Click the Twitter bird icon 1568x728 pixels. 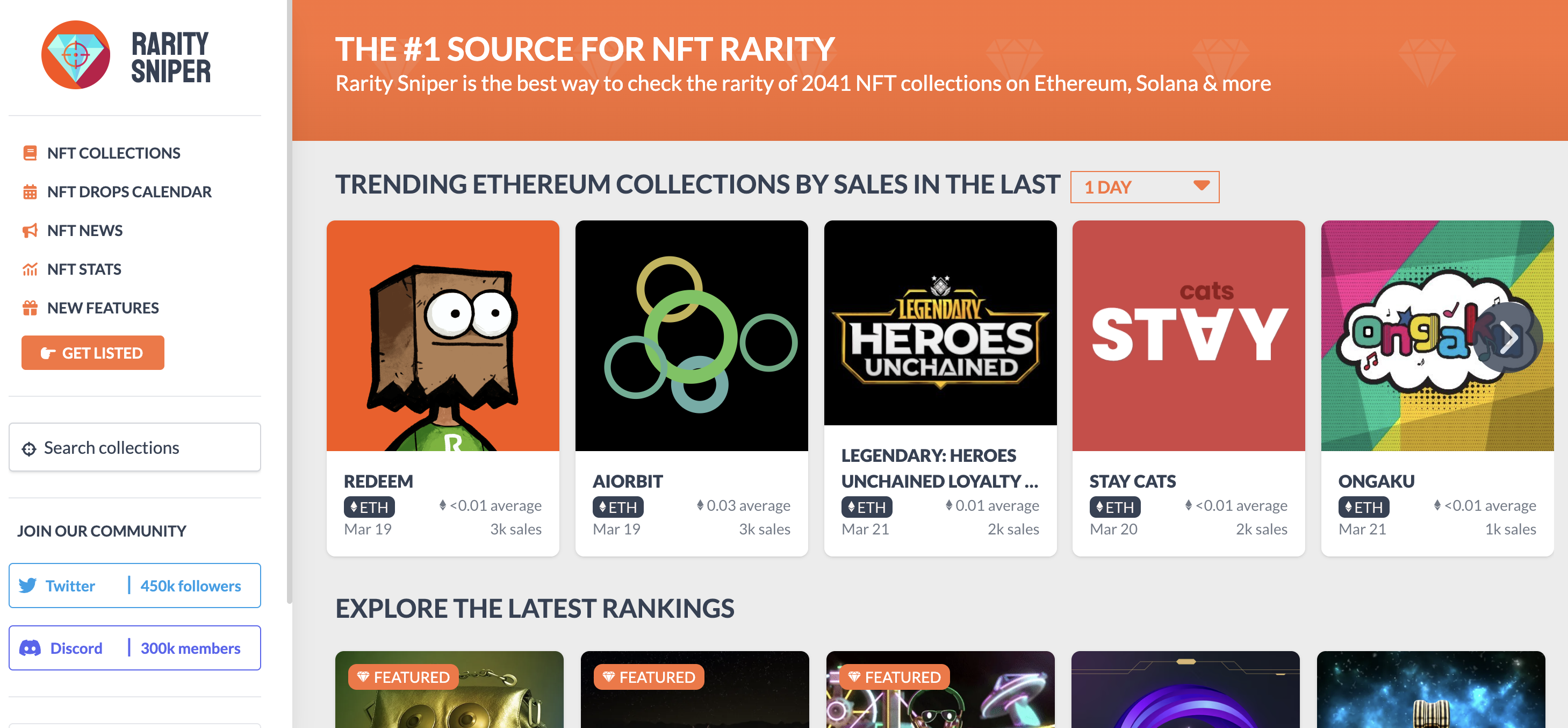28,586
